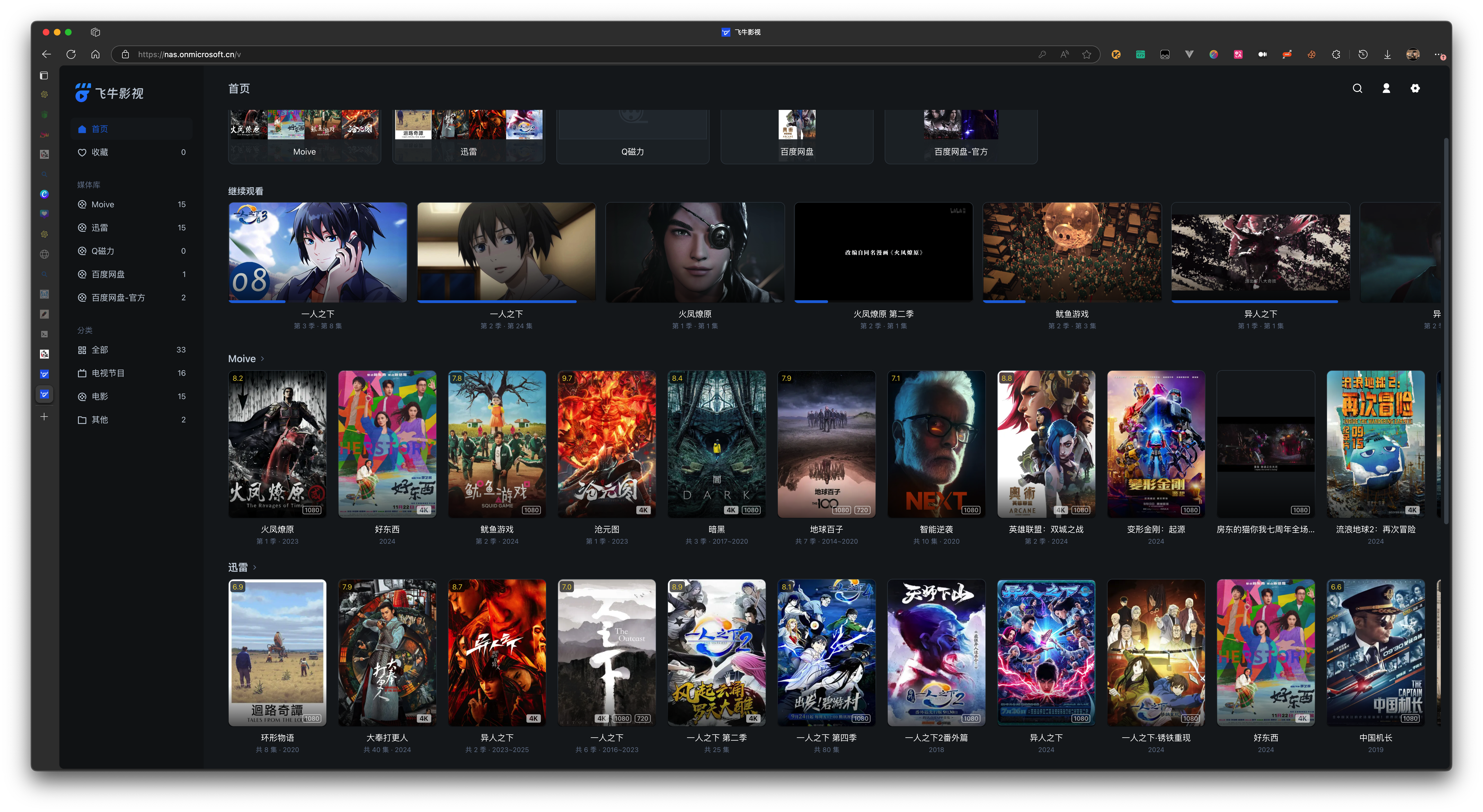Screen dimensions: 1483x812
Task: Select the active 飞牛影视 vertical tab icon
Action: tap(44, 394)
